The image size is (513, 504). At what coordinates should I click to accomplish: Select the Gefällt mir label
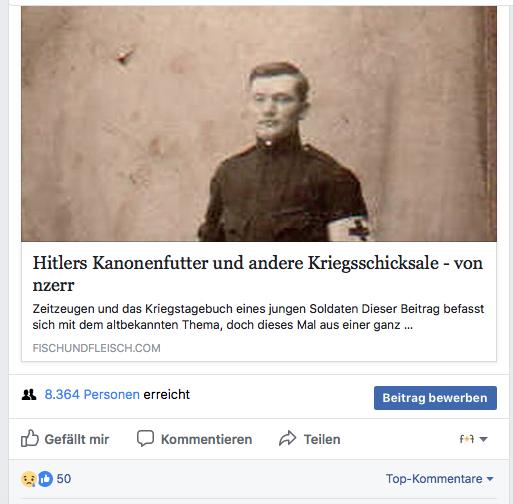77,439
